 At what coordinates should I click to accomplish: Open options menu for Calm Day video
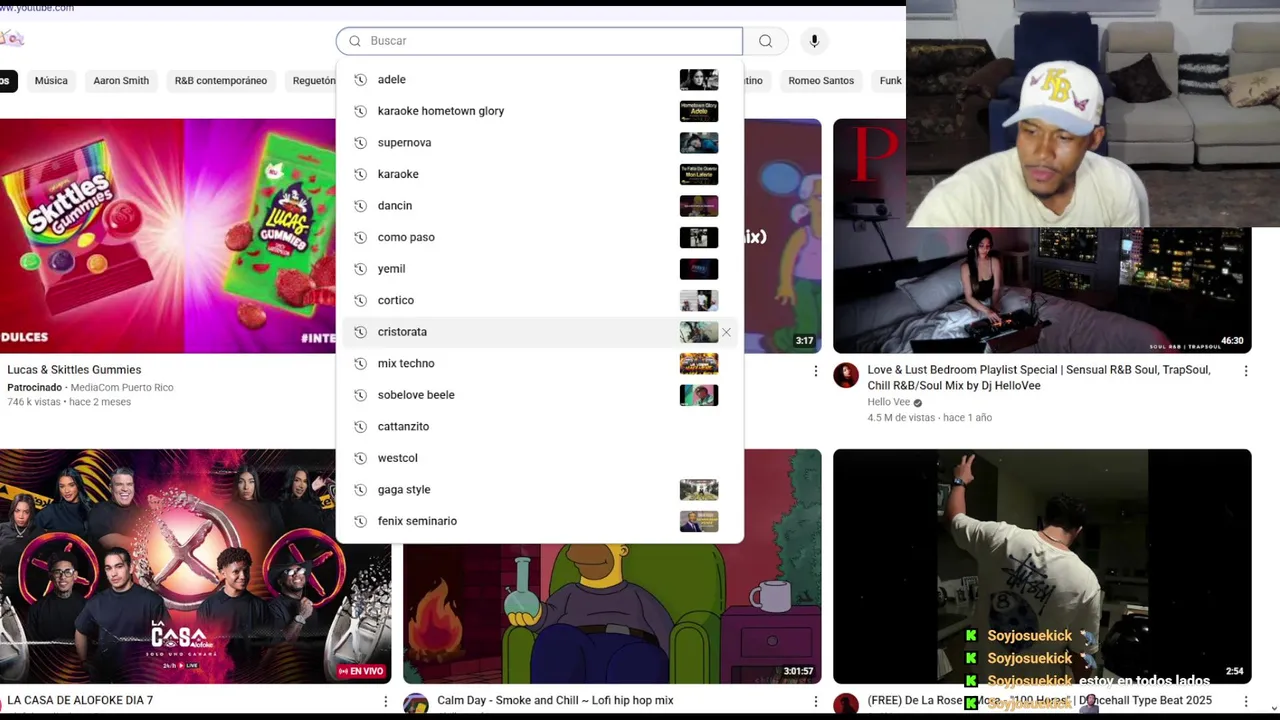(x=815, y=702)
